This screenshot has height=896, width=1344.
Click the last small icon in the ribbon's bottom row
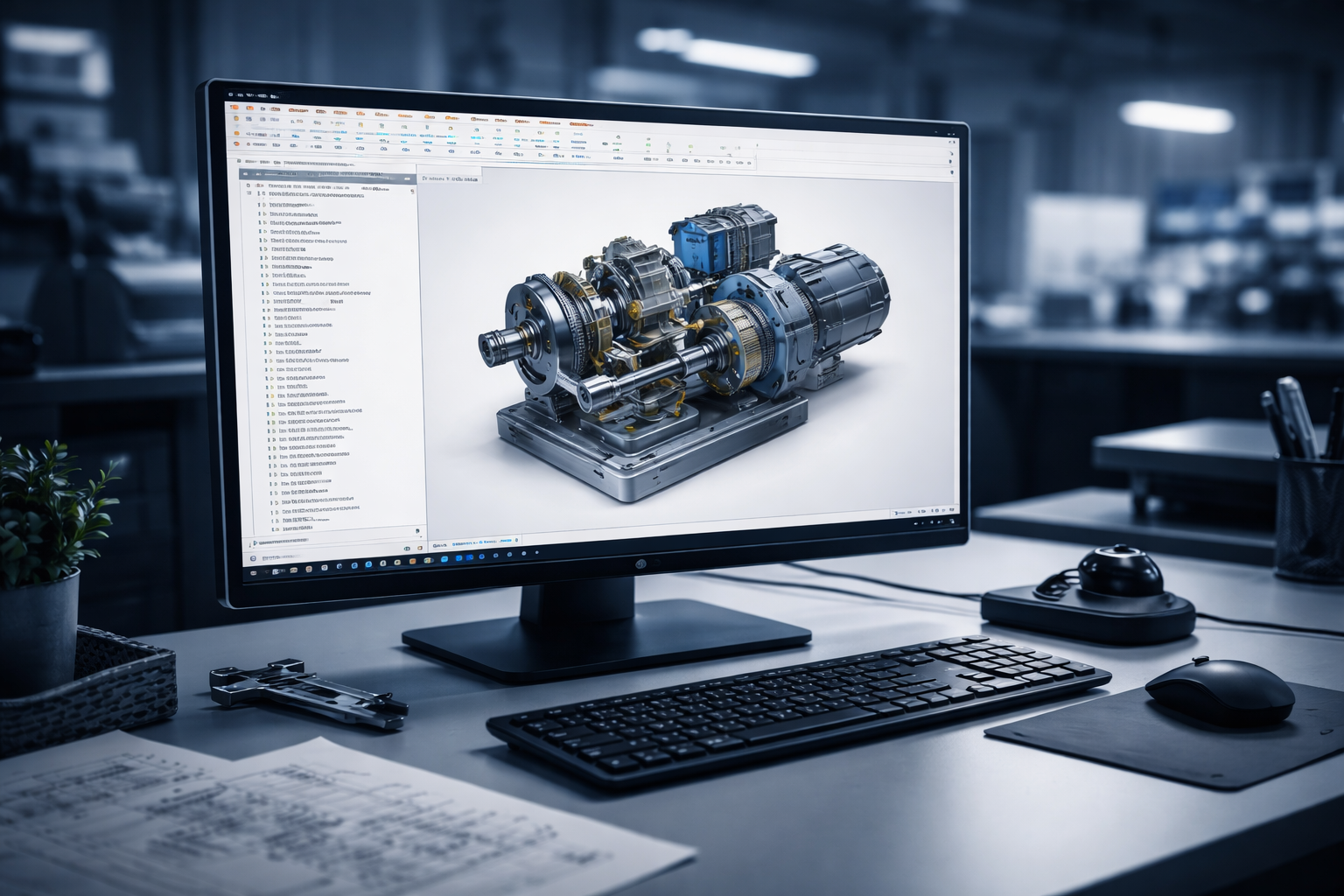(x=747, y=162)
